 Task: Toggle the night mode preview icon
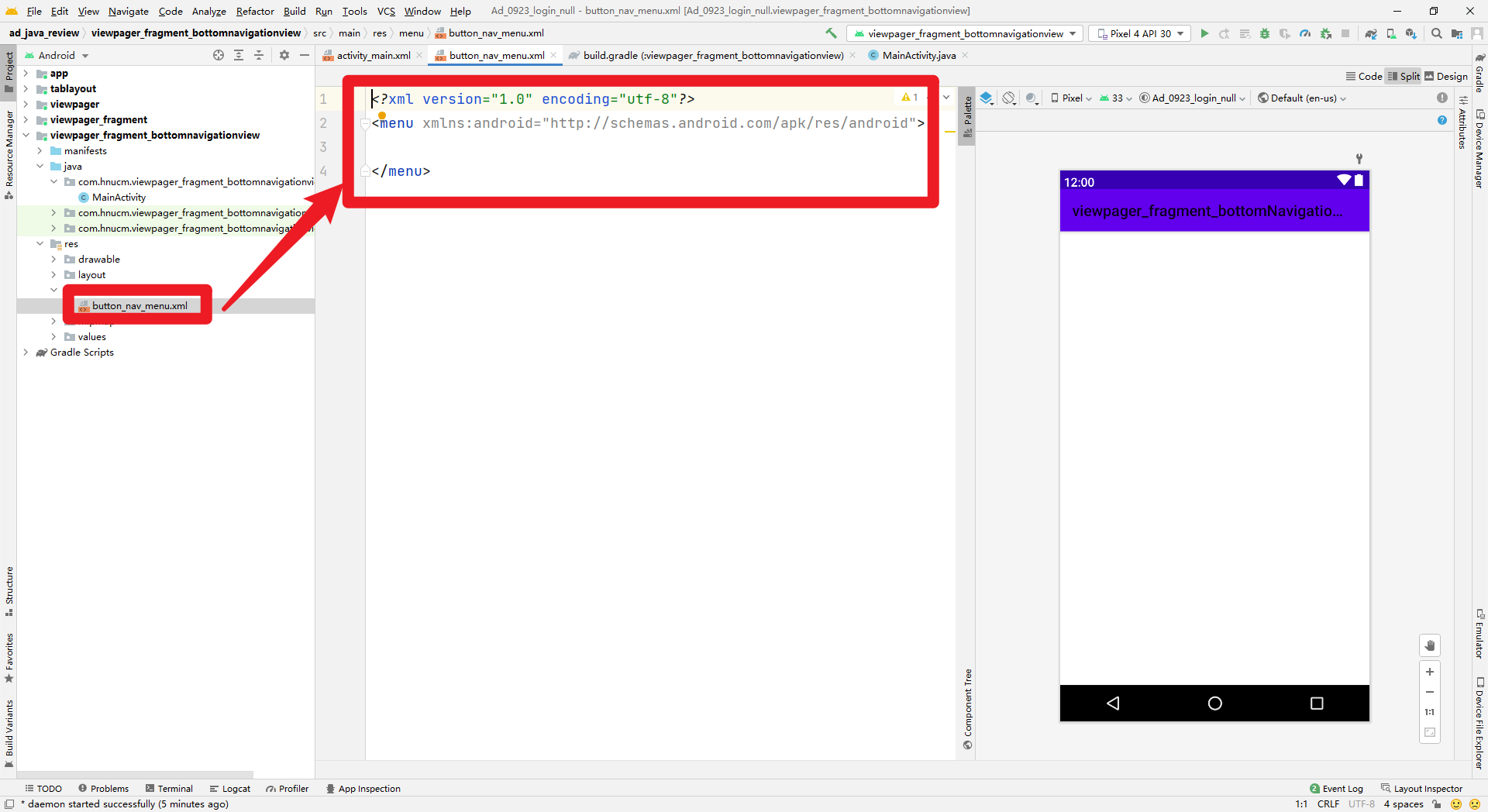[1032, 98]
